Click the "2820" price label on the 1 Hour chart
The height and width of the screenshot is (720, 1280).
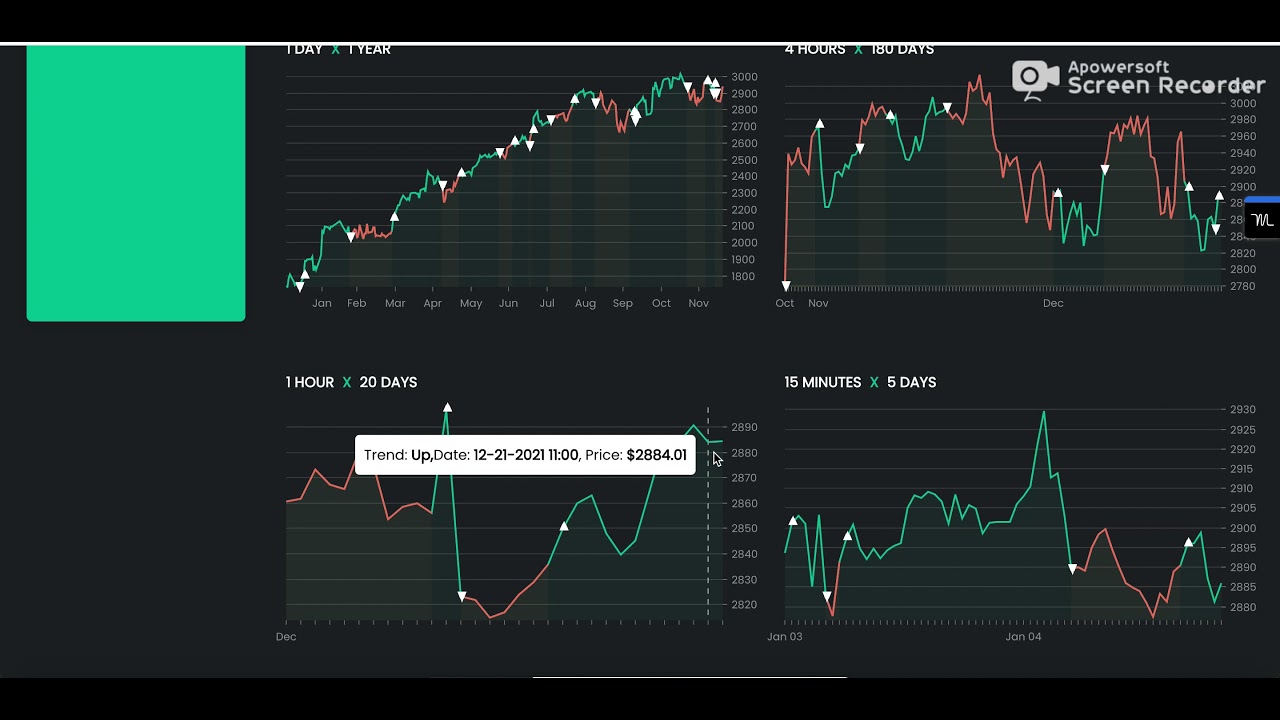pos(744,605)
